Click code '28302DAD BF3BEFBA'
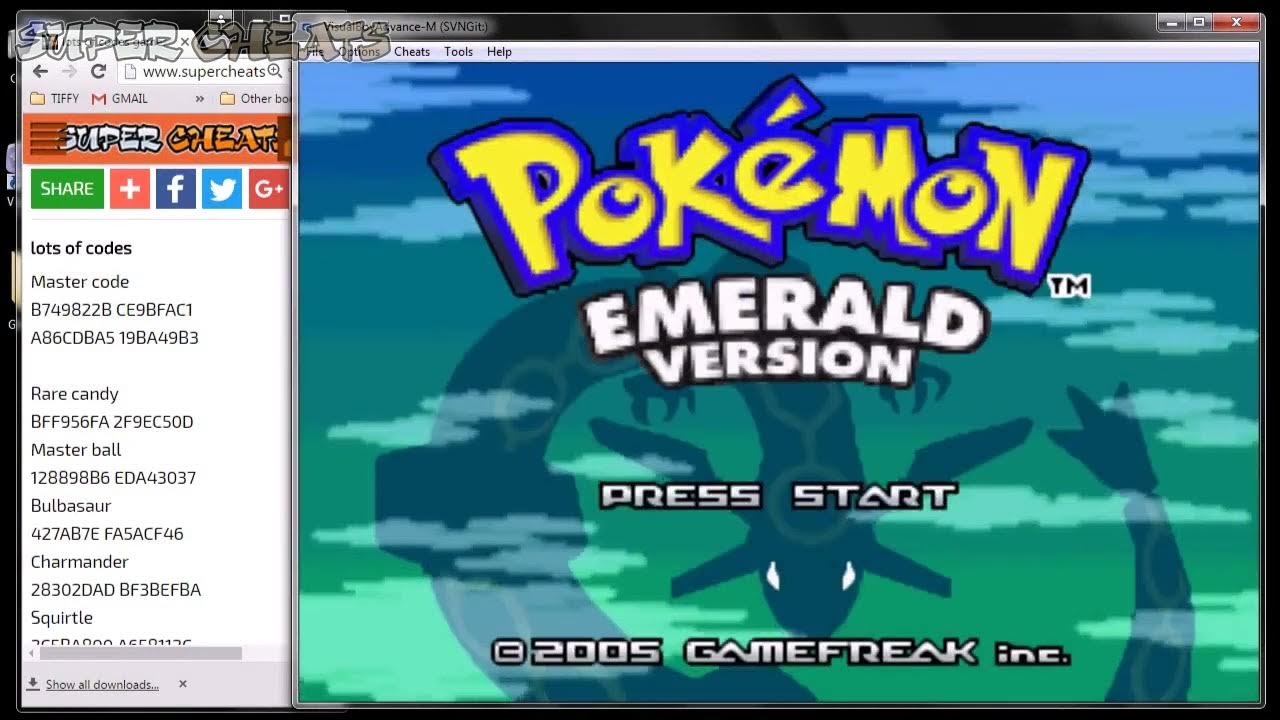 [x=116, y=590]
